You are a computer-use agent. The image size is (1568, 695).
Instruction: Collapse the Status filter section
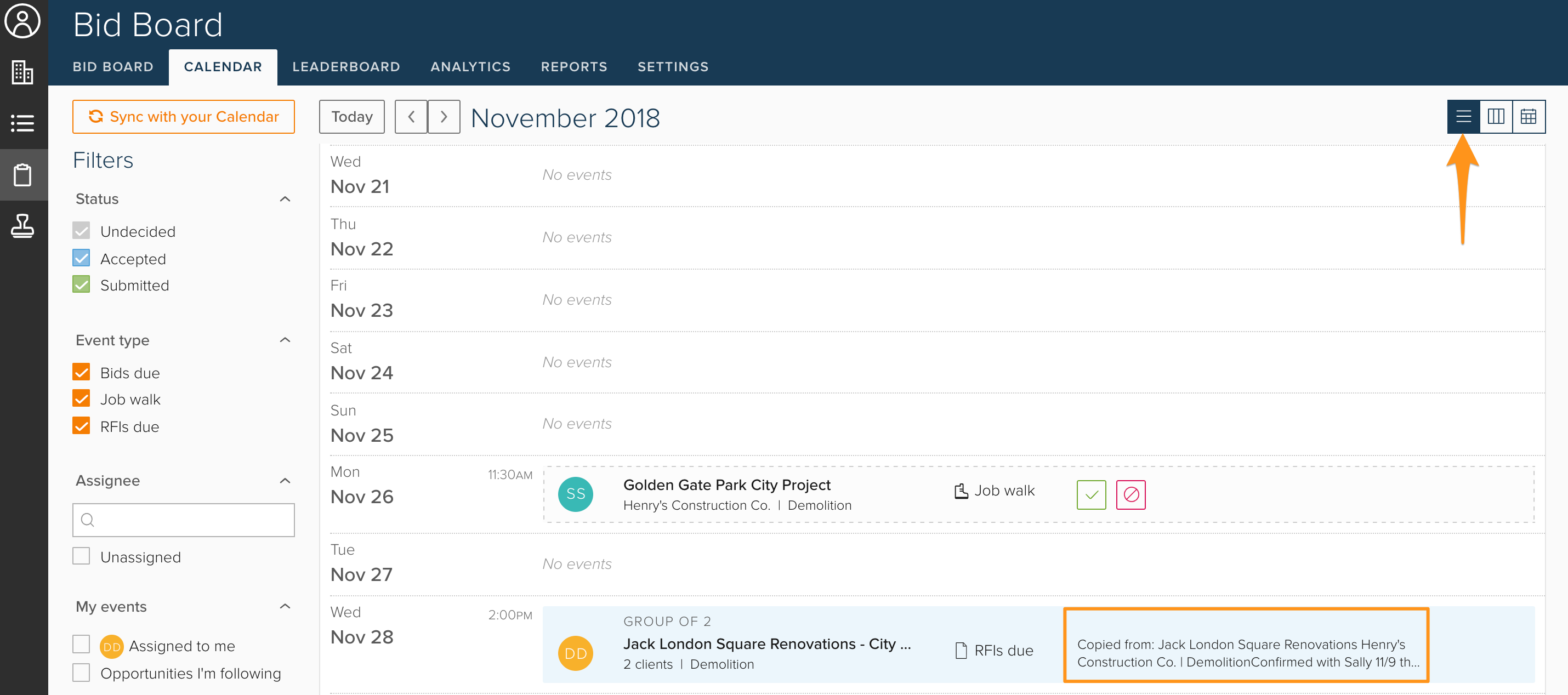click(285, 199)
